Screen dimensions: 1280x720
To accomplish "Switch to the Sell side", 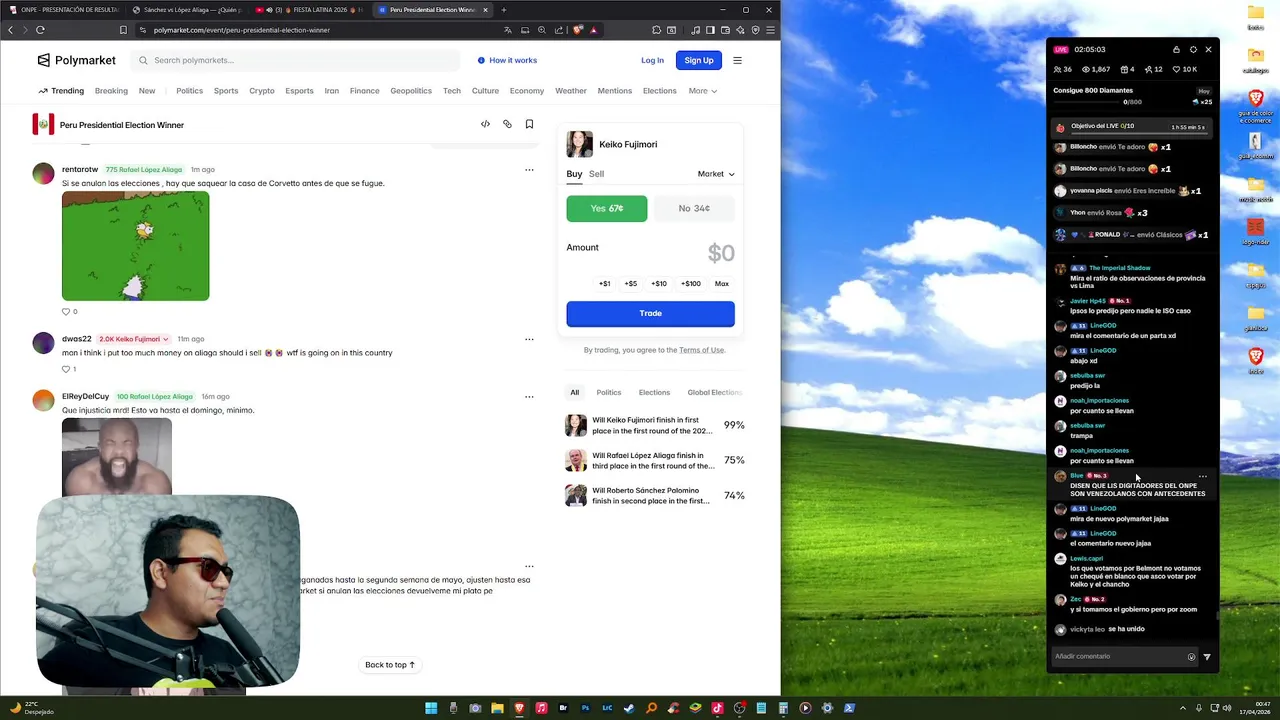I will pos(596,174).
